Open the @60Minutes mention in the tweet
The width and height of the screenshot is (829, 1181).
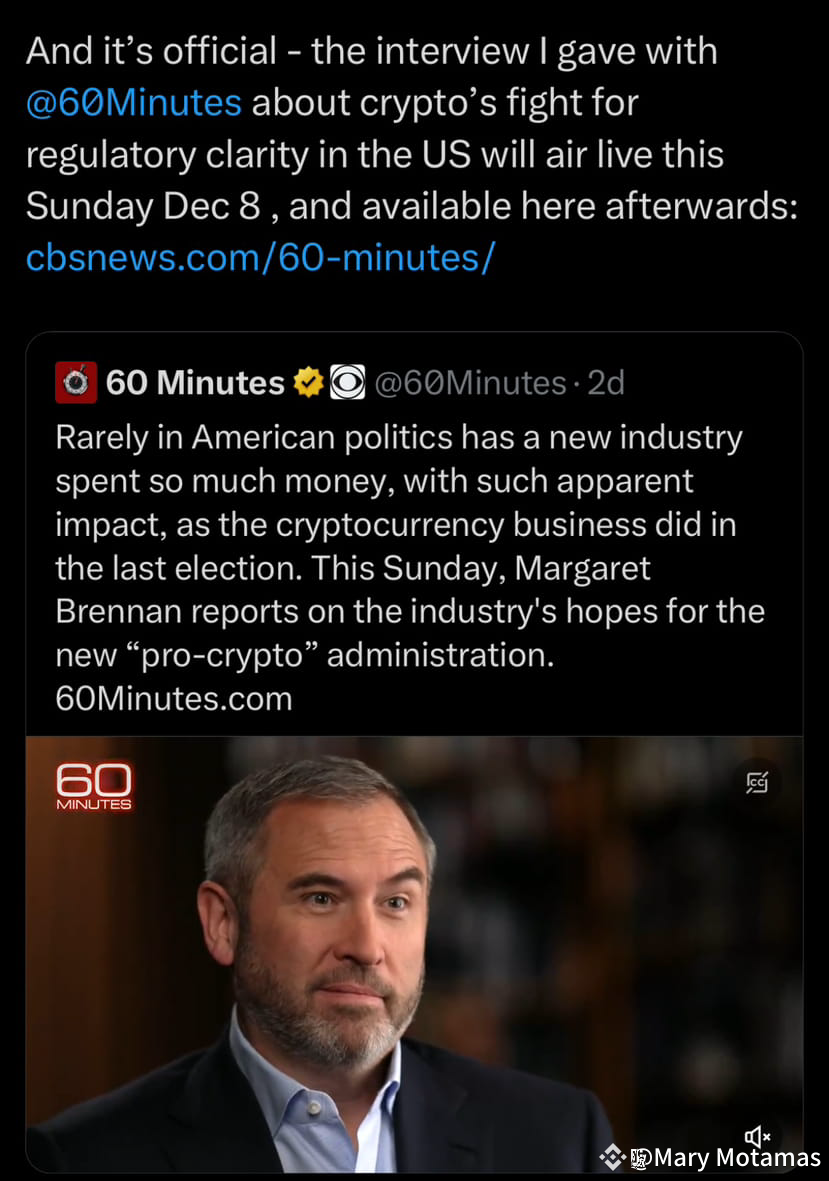point(133,102)
